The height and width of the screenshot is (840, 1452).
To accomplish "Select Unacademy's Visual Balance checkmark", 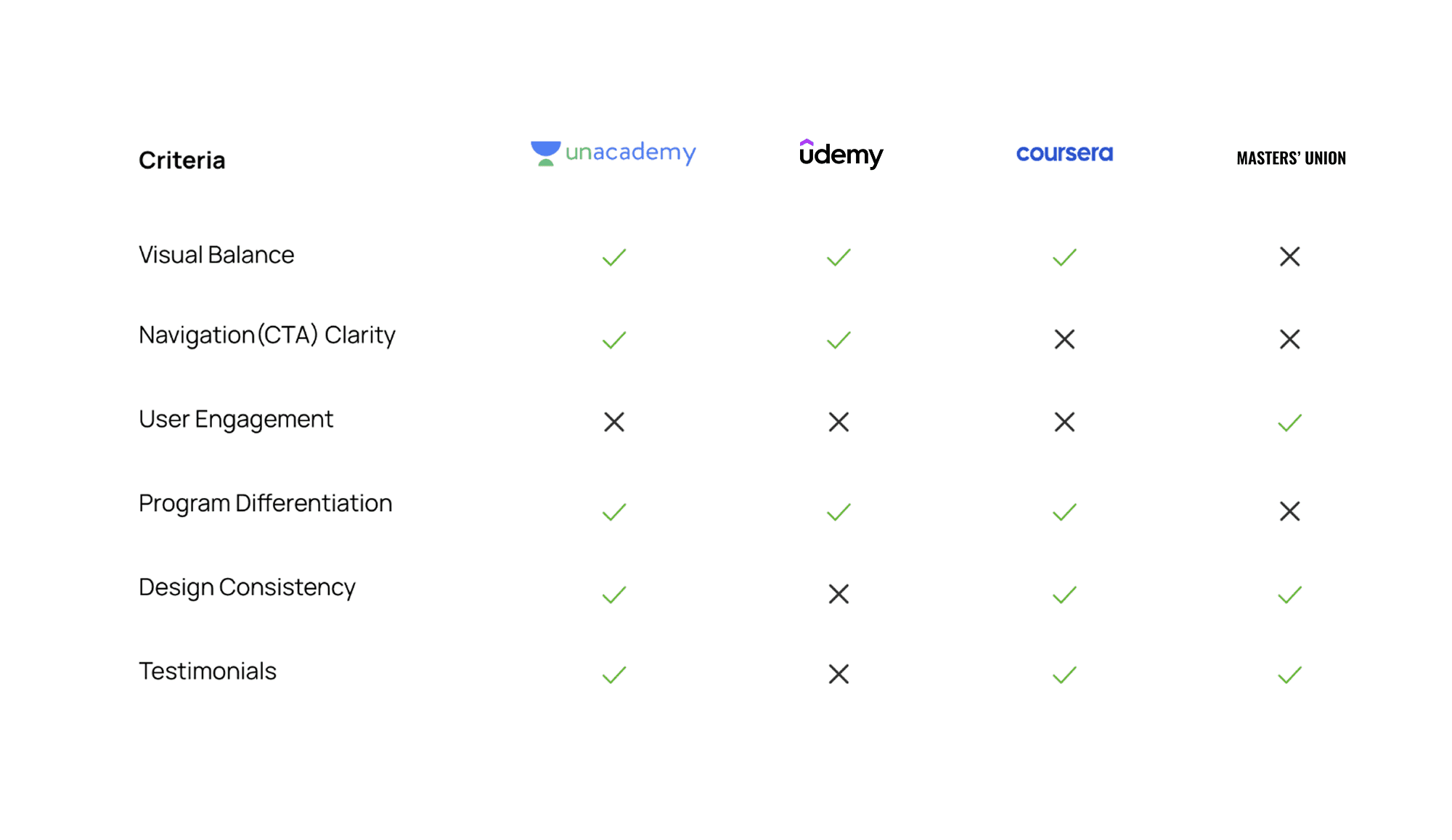I will pyautogui.click(x=614, y=257).
